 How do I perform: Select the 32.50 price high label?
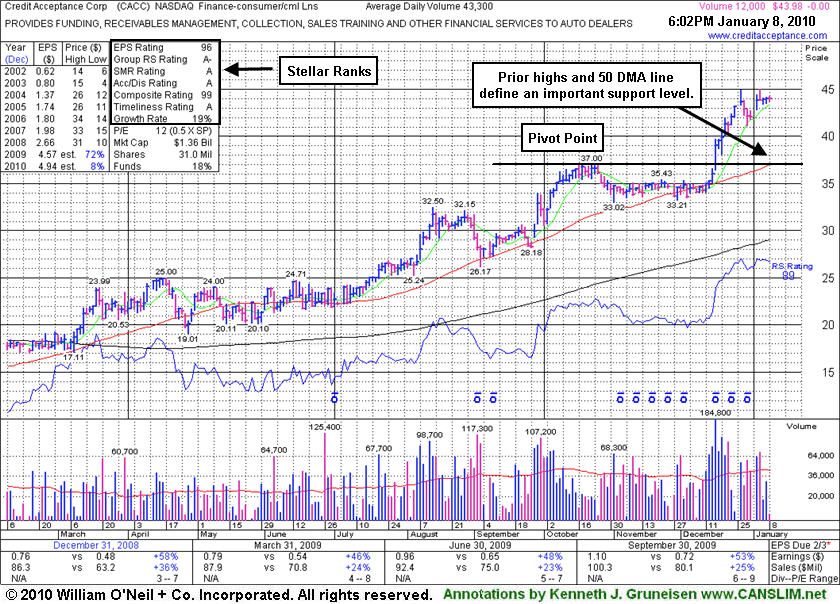[x=433, y=201]
